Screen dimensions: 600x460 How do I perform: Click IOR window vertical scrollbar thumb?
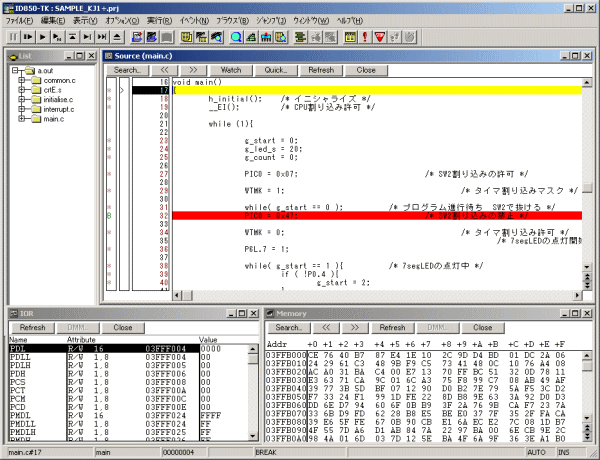pos(253,359)
